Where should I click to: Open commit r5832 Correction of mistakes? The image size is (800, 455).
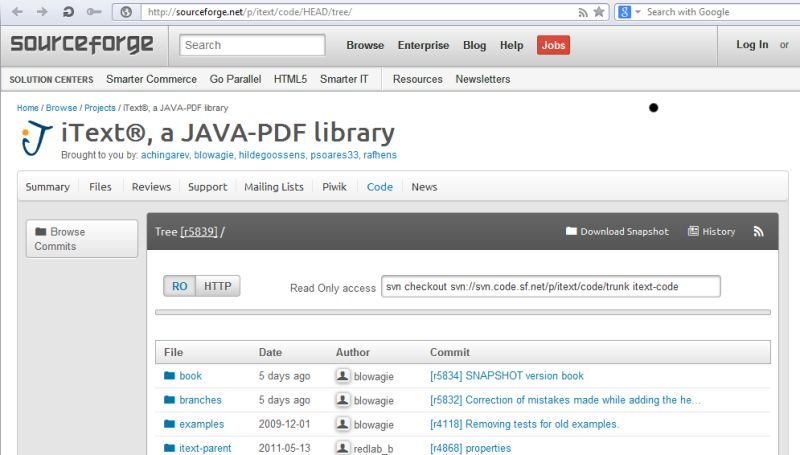click(x=565, y=400)
